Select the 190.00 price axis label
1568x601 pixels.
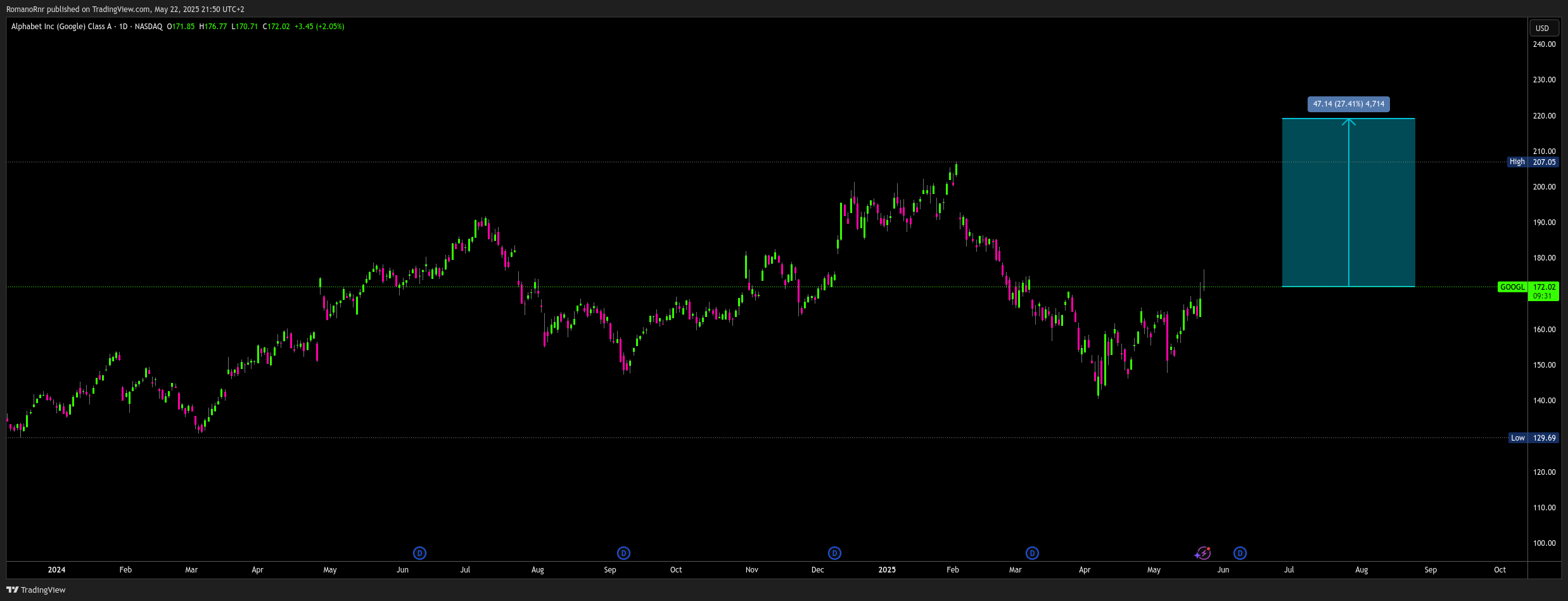[1545, 223]
